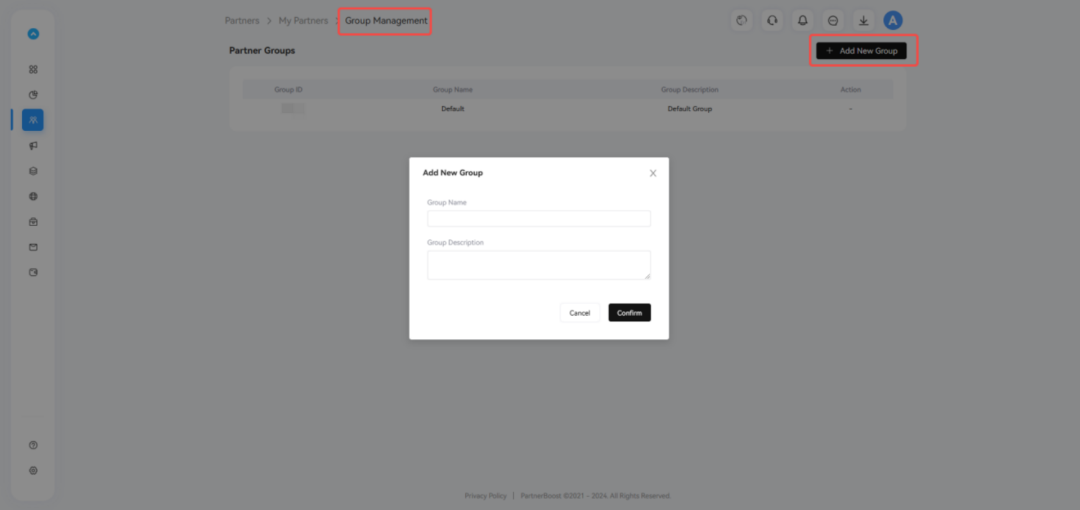Open the stacked layers icon in sidebar

point(33,171)
